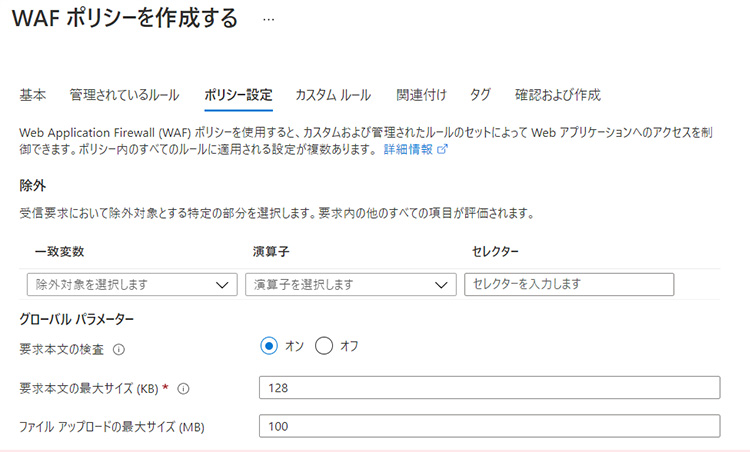Go to the 関連付け tab

pyautogui.click(x=421, y=95)
